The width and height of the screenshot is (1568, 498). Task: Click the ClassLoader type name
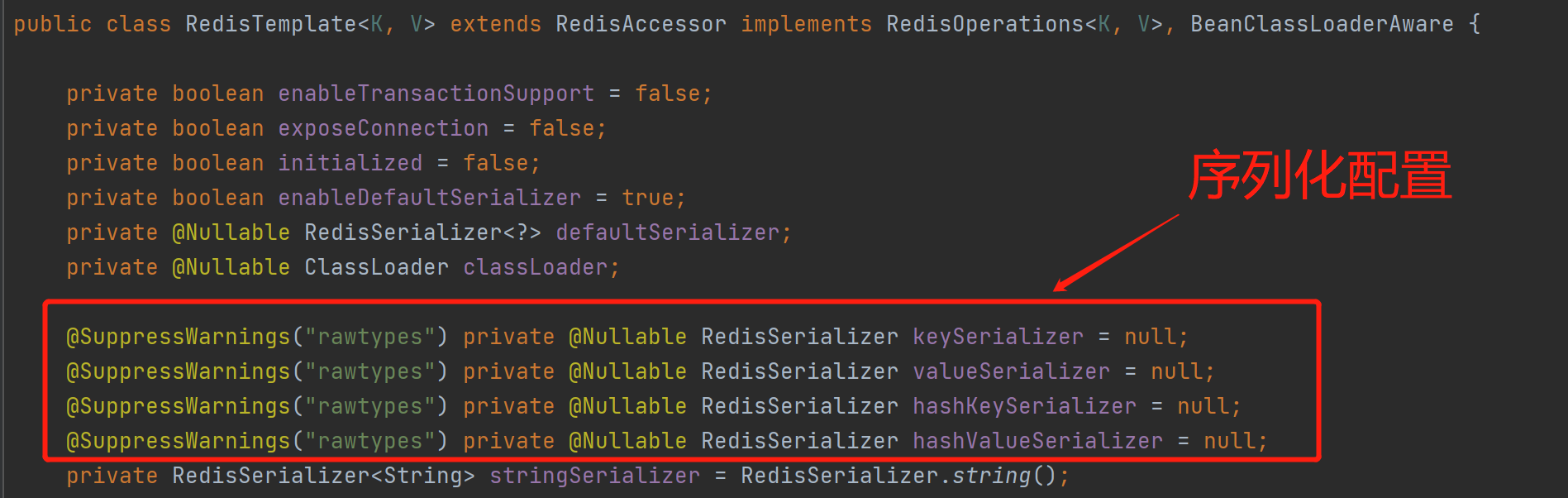(x=376, y=267)
